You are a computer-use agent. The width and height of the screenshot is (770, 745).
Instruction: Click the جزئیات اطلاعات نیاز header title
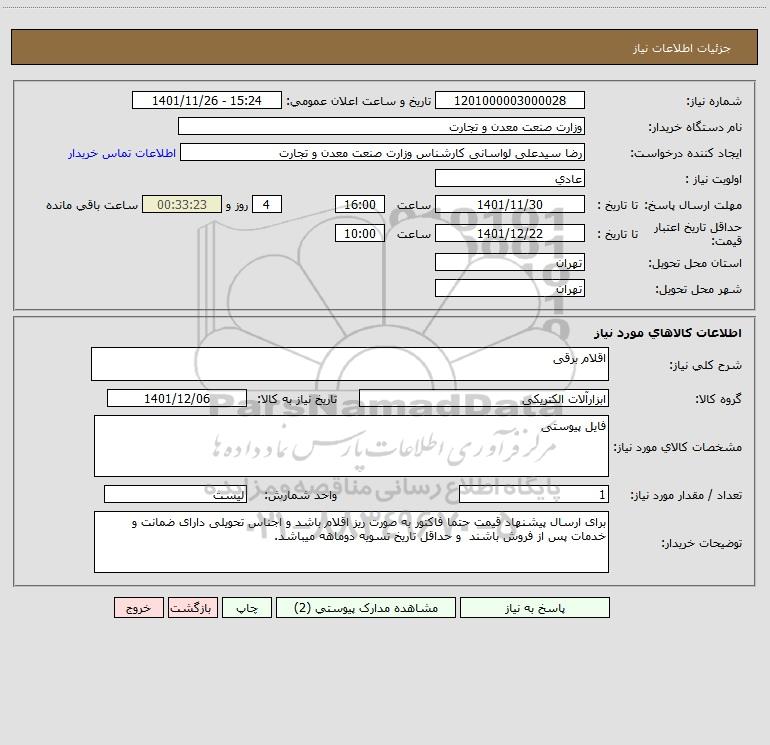point(682,48)
